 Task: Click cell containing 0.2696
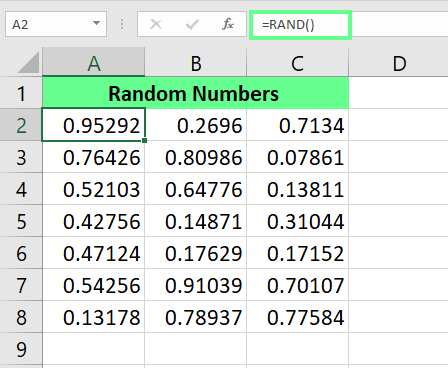click(196, 125)
